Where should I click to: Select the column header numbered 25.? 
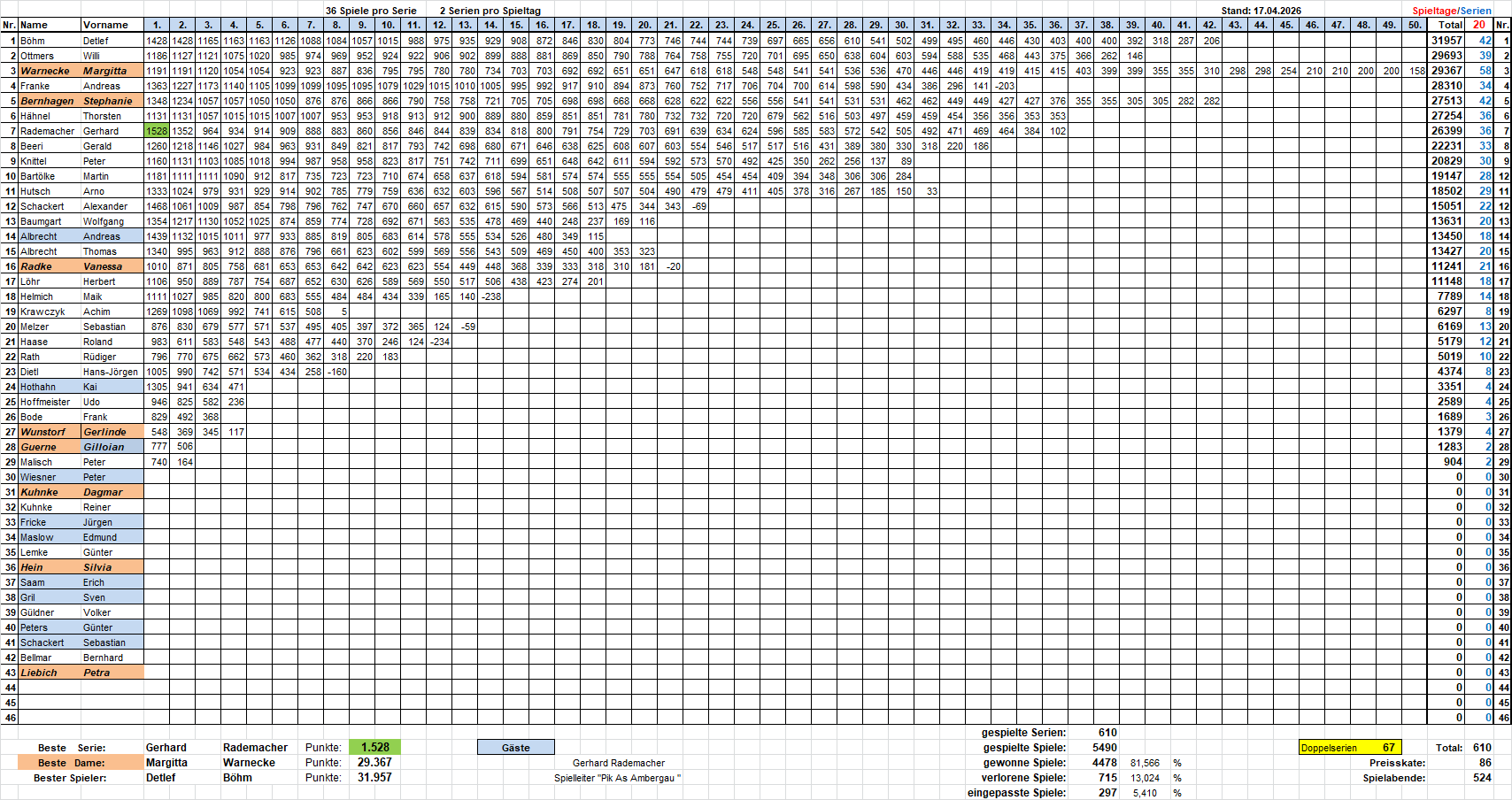coord(773,25)
